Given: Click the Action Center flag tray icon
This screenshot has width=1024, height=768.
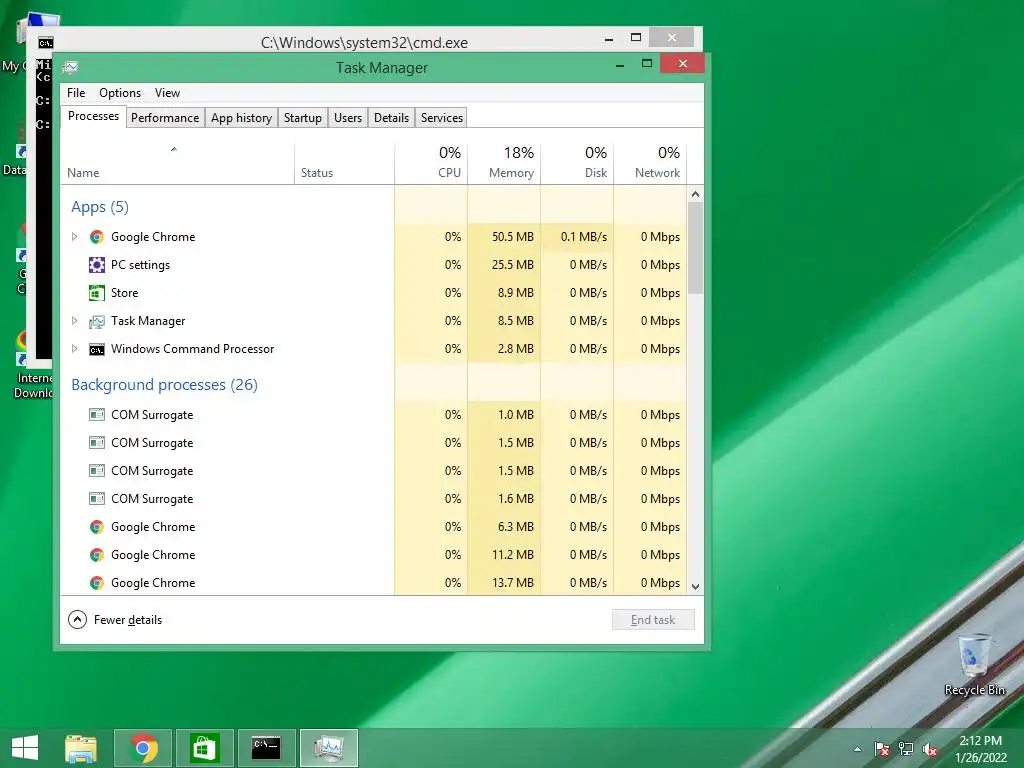Looking at the screenshot, I should 882,749.
